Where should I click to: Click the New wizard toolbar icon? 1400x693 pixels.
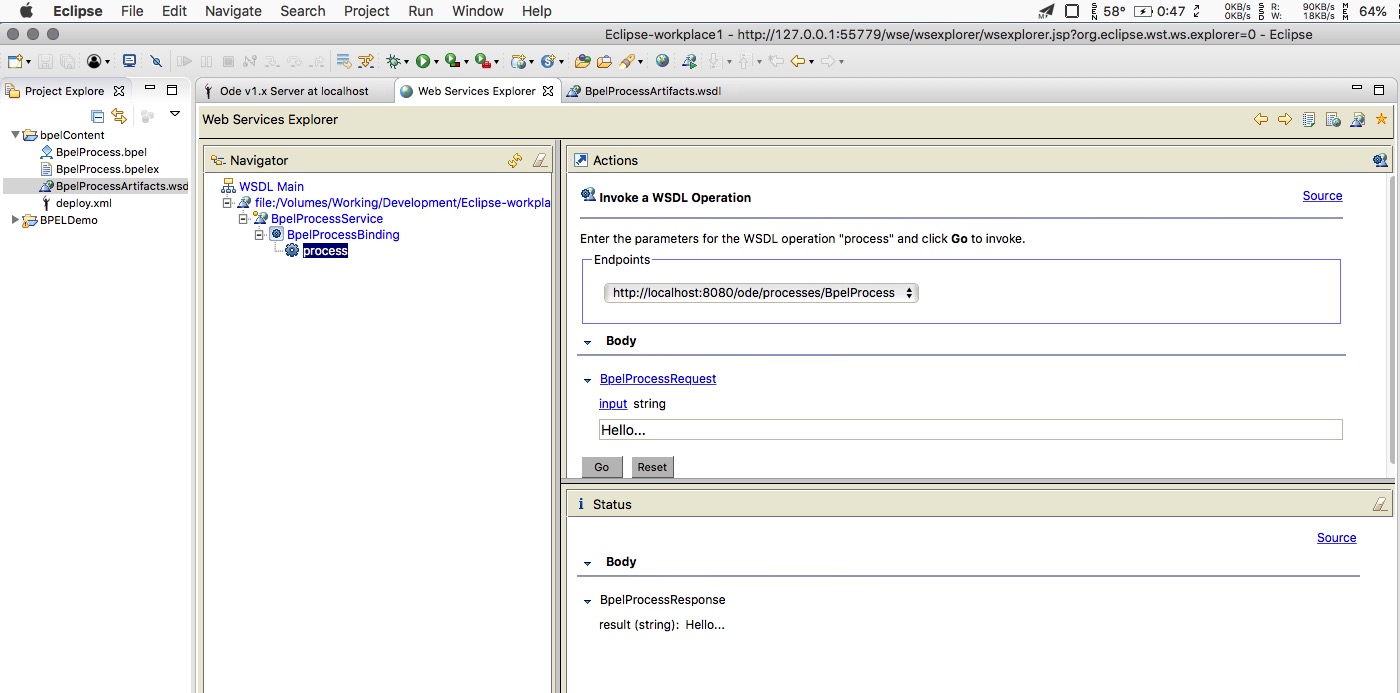tap(15, 61)
